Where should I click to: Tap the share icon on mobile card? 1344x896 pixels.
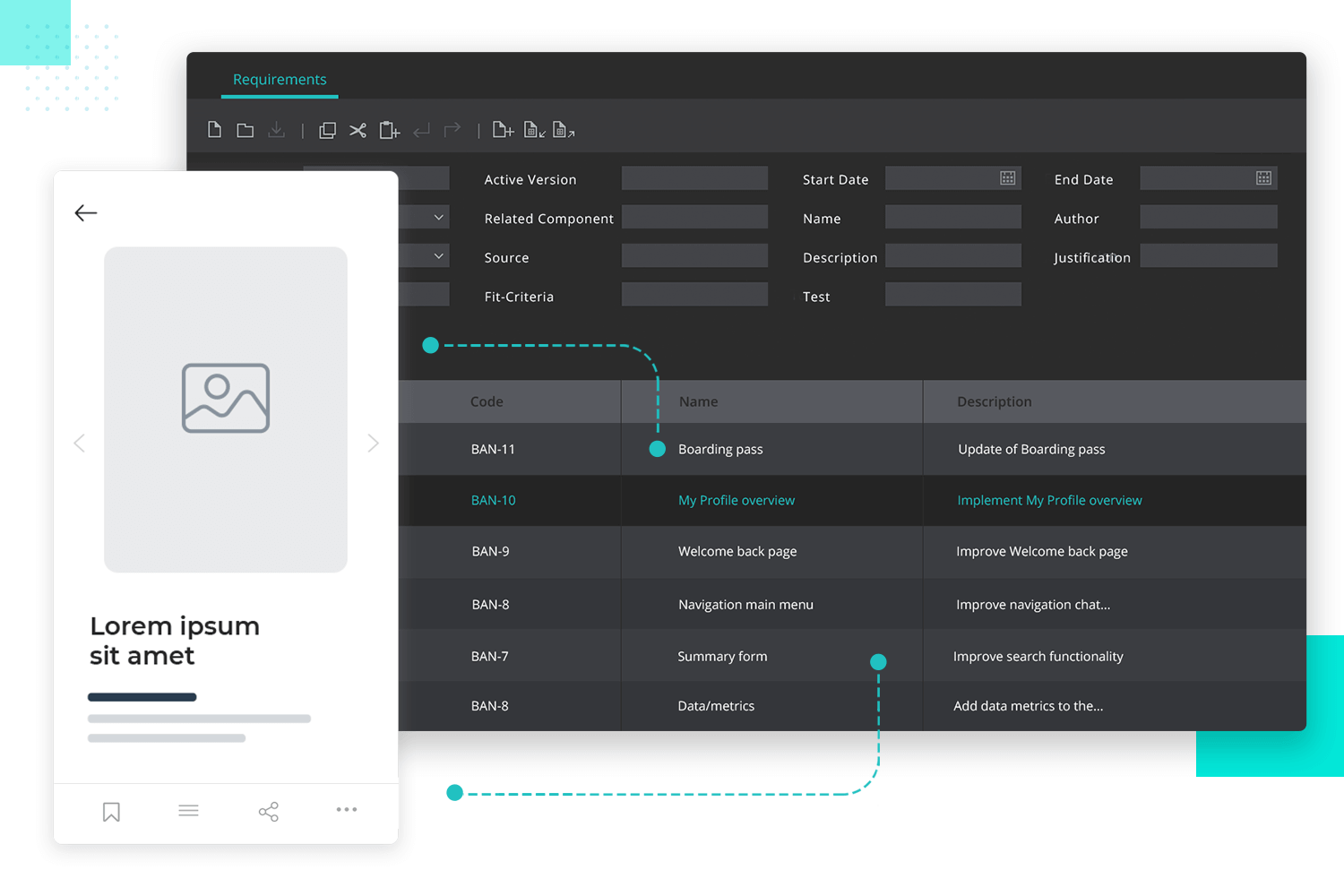tap(269, 812)
